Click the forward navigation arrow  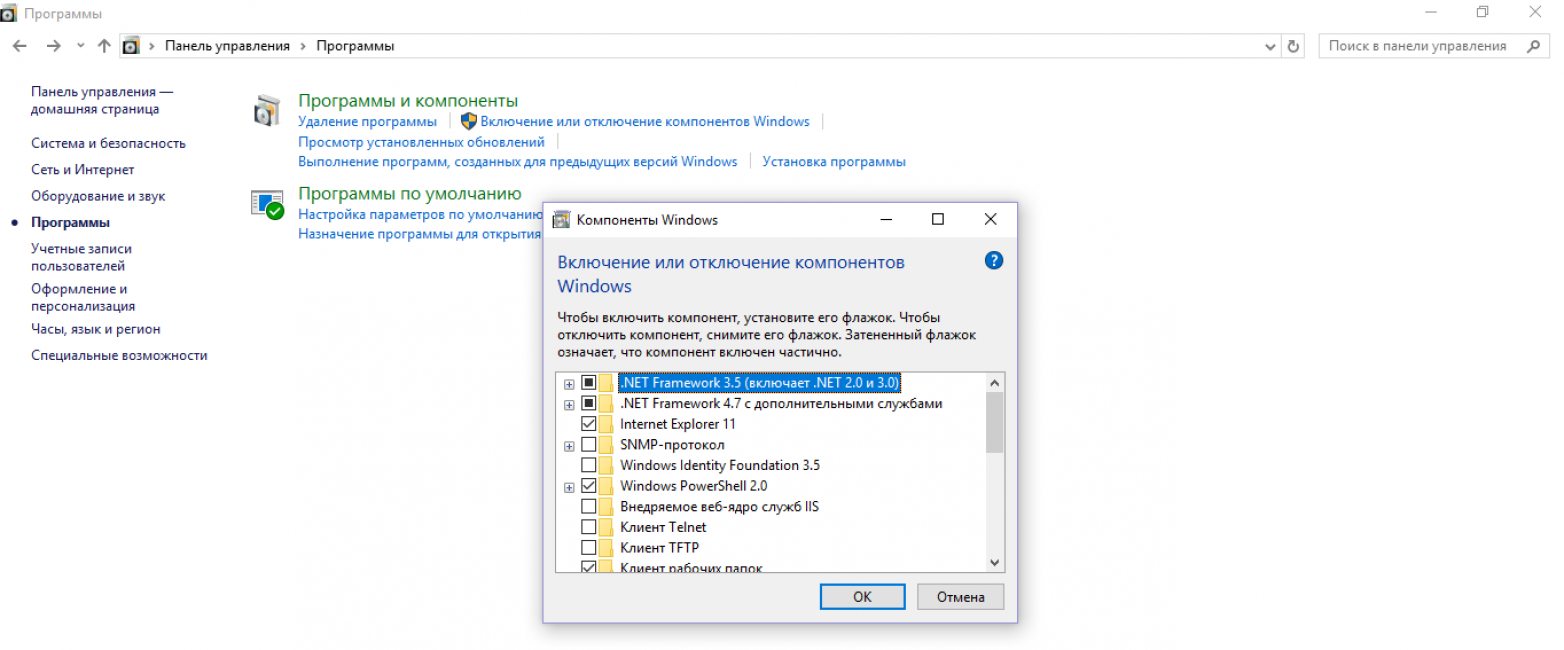(x=53, y=46)
